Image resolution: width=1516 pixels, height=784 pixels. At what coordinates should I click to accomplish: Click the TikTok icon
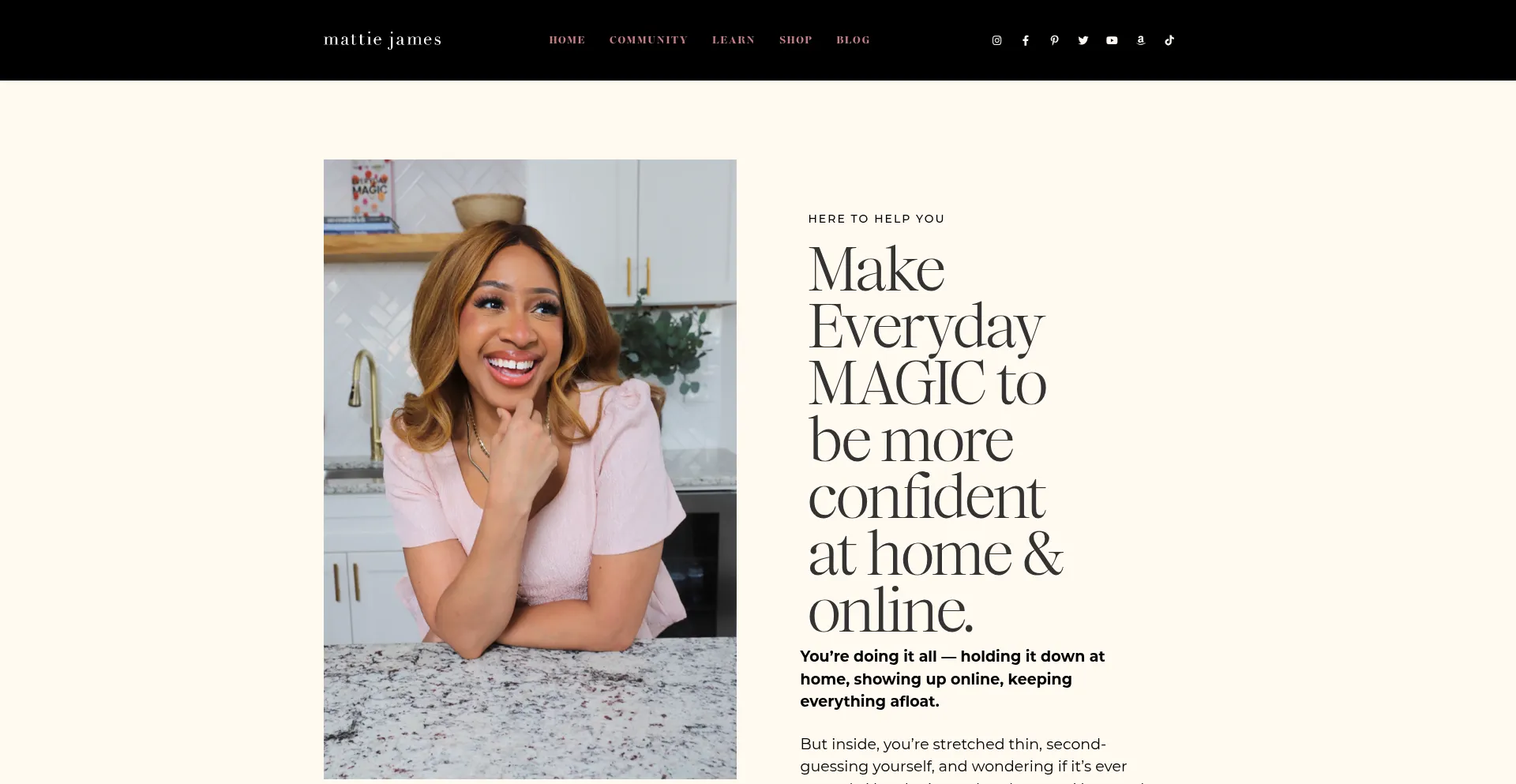pos(1169,39)
